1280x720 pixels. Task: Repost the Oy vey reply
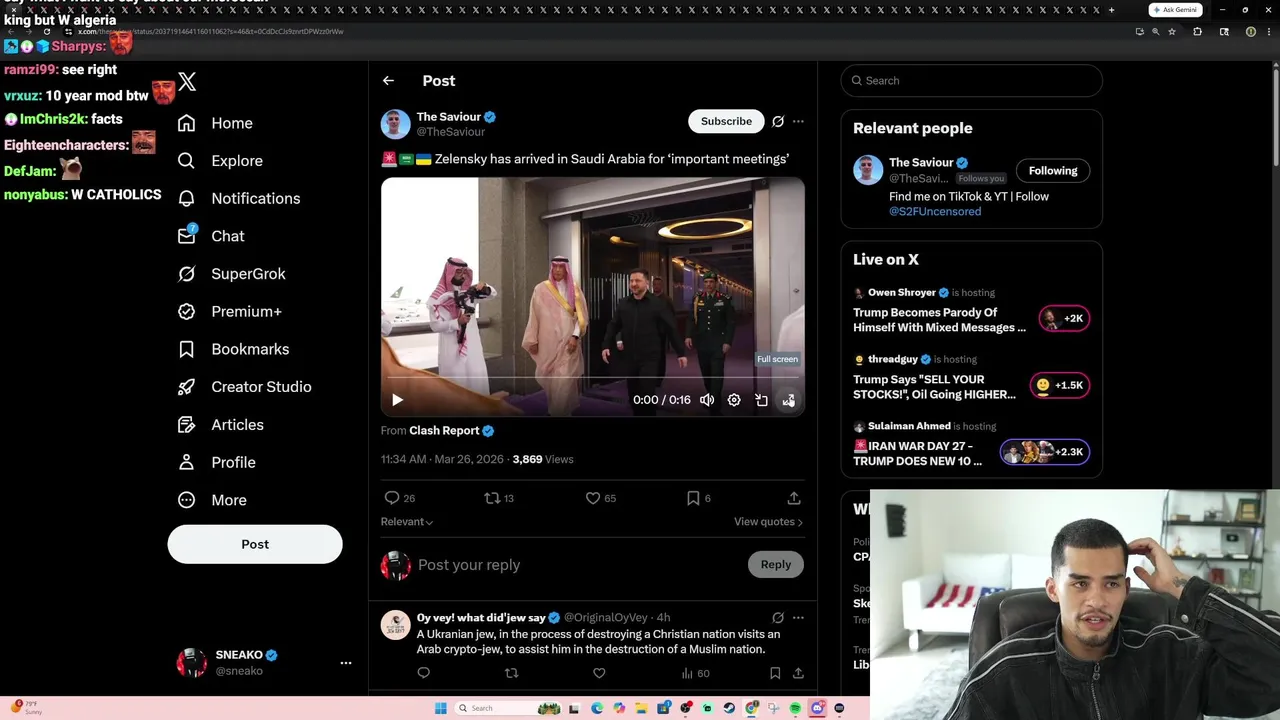(x=511, y=673)
